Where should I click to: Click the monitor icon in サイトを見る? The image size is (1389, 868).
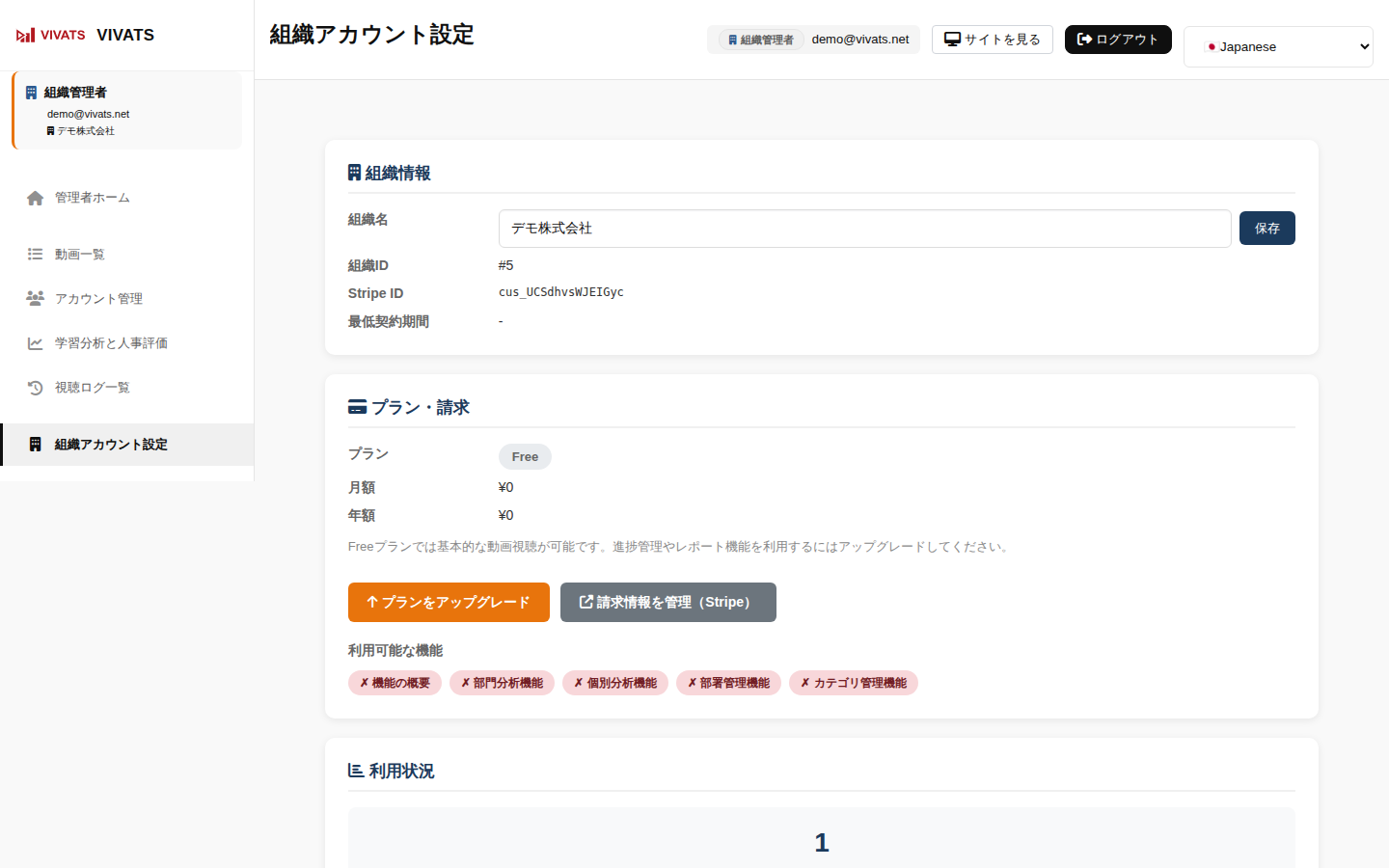952,40
